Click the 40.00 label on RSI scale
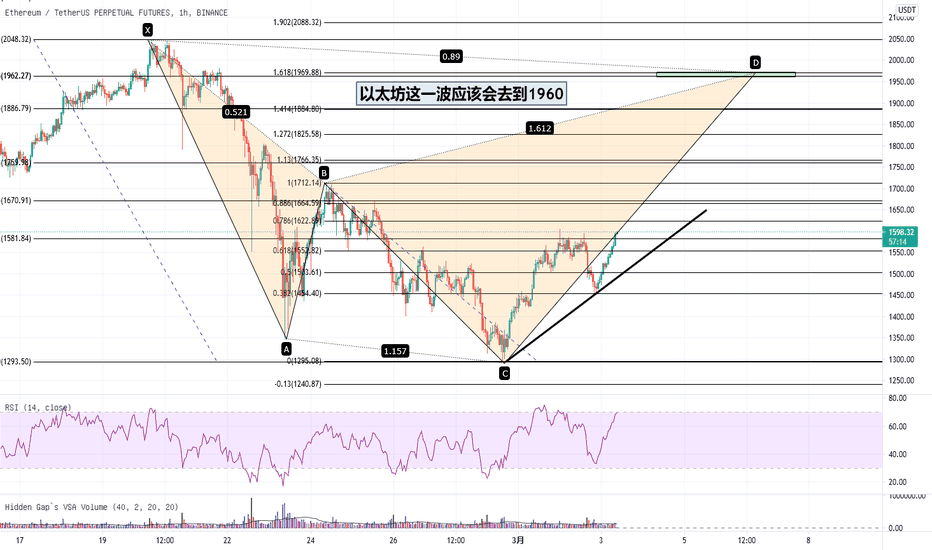Viewport: 932px width, 550px height. (x=898, y=454)
